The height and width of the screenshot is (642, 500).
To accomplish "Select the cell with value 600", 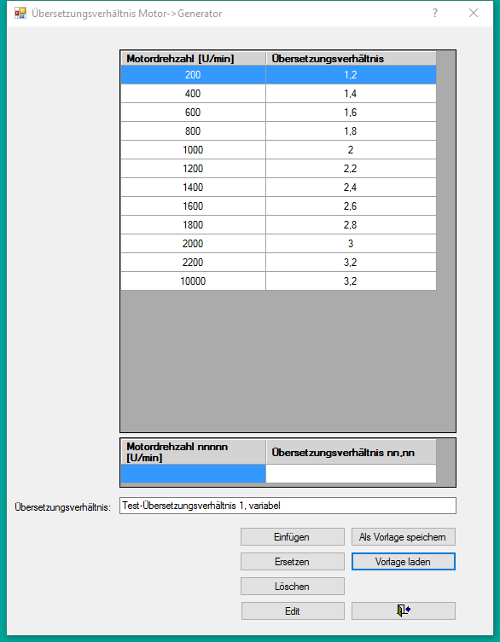I will click(x=193, y=113).
